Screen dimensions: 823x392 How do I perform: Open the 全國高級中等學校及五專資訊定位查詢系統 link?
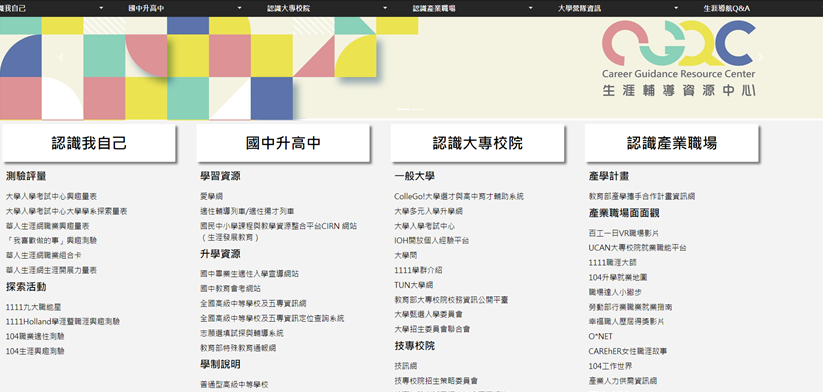[272, 318]
